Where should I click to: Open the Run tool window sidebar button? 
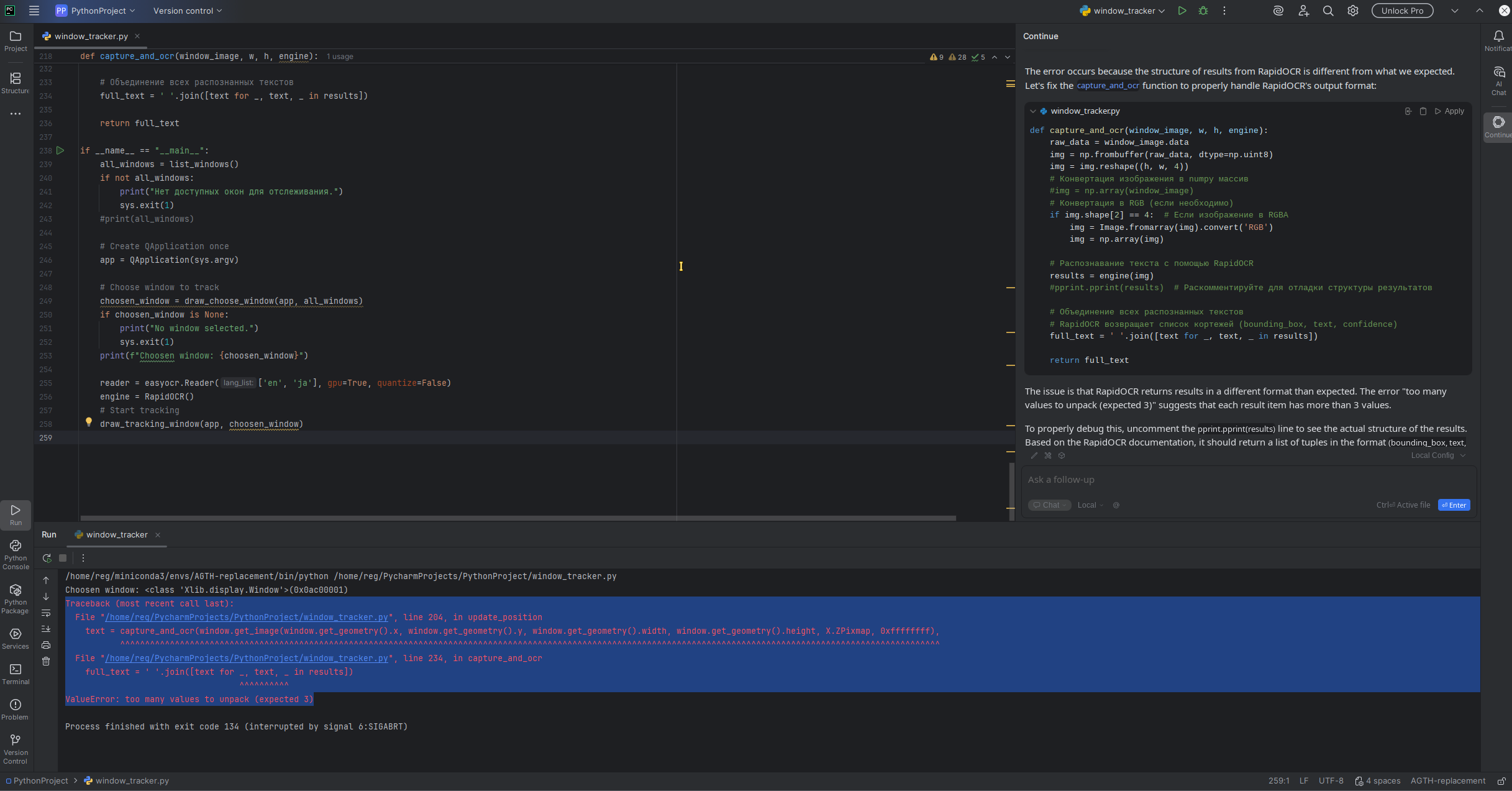pyautogui.click(x=16, y=514)
